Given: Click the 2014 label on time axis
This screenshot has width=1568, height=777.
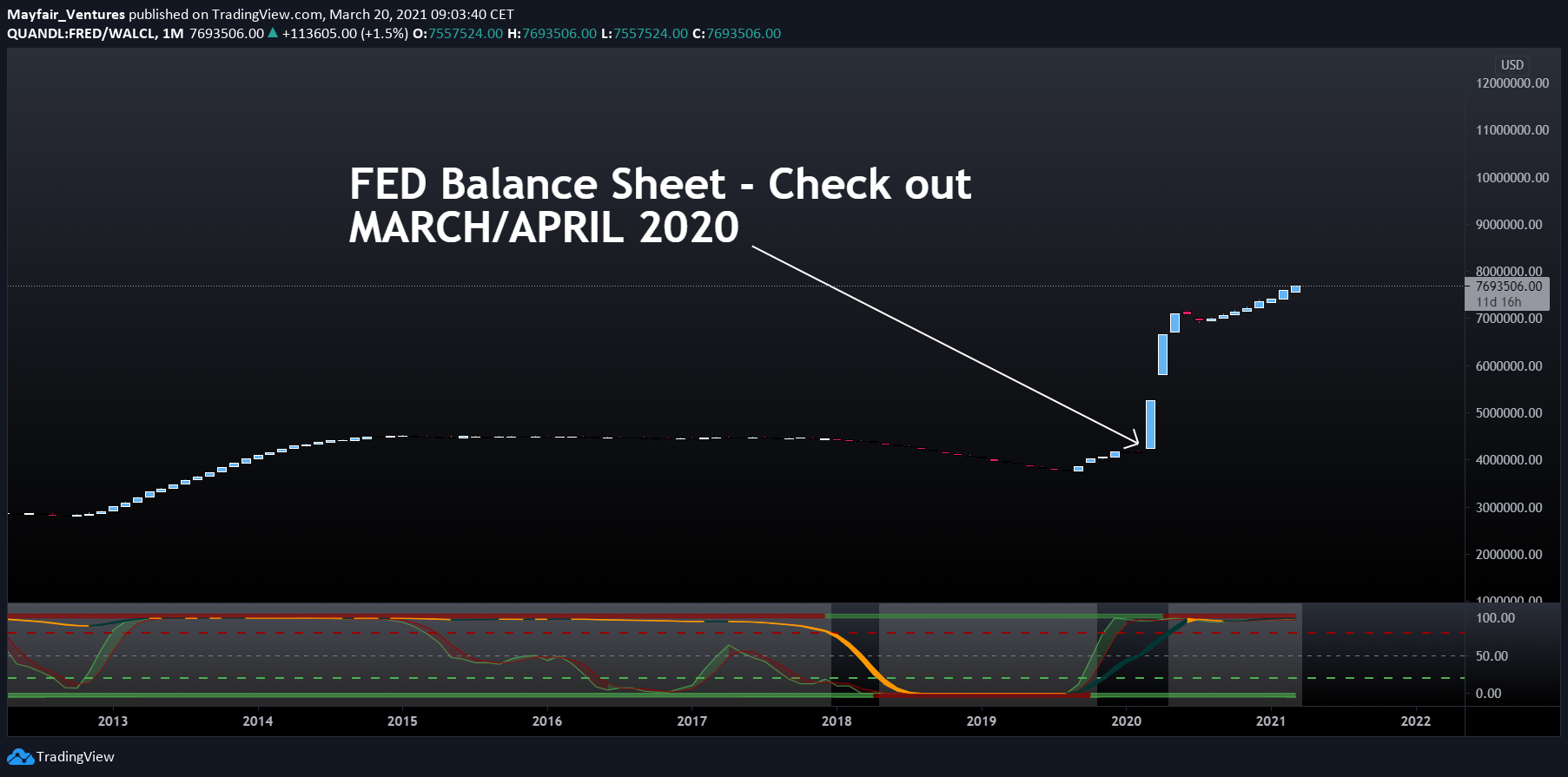Looking at the screenshot, I should 258,721.
